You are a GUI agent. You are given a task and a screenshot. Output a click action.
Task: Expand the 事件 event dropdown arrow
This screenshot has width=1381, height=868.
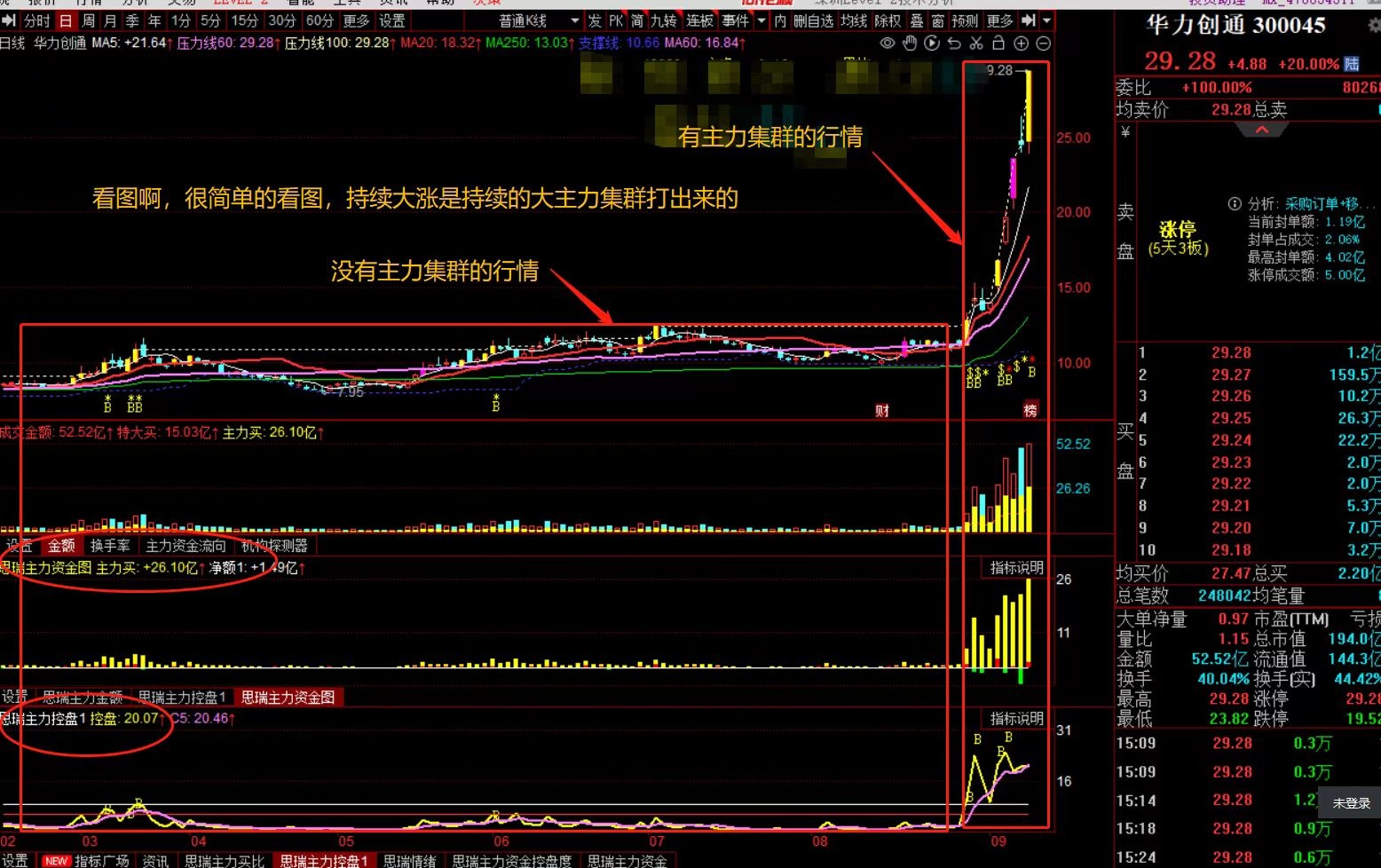[x=761, y=20]
